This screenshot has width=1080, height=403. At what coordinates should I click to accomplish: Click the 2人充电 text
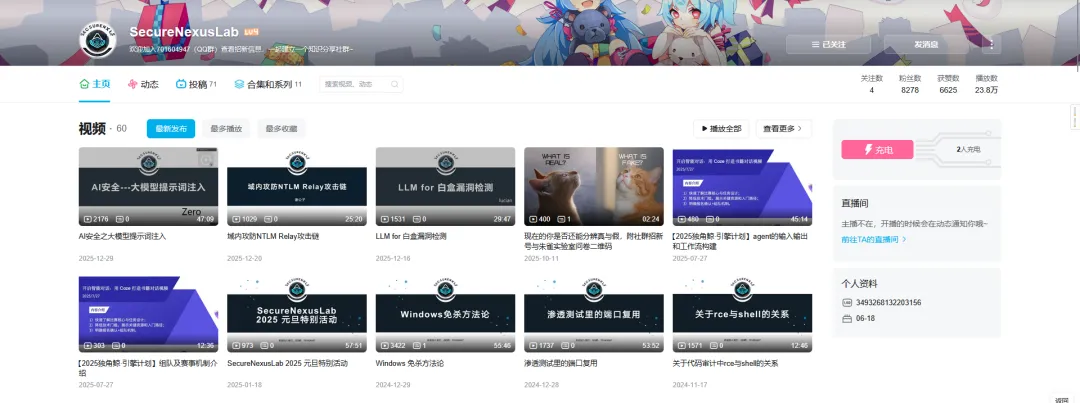968,149
